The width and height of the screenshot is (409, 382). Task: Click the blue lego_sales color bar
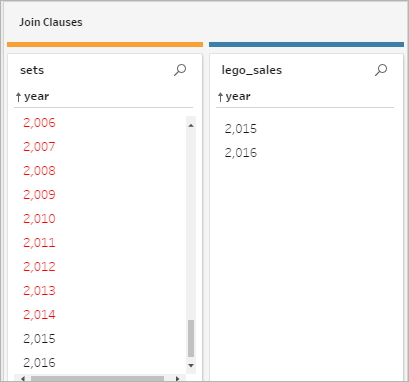[x=306, y=44]
